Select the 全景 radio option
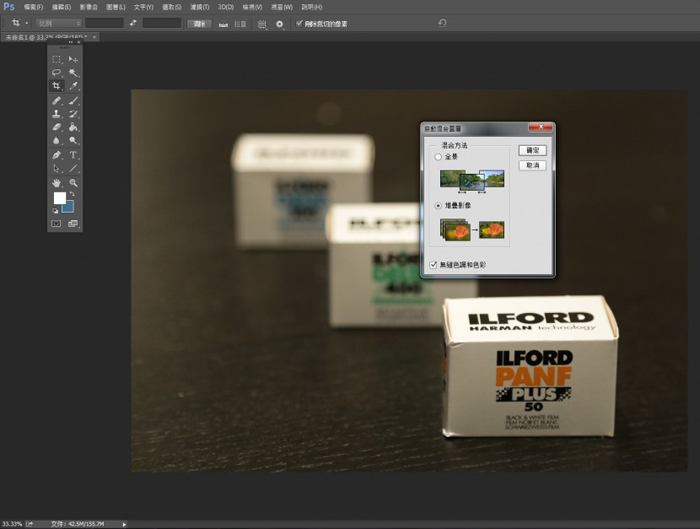The width and height of the screenshot is (700, 529). click(x=438, y=157)
